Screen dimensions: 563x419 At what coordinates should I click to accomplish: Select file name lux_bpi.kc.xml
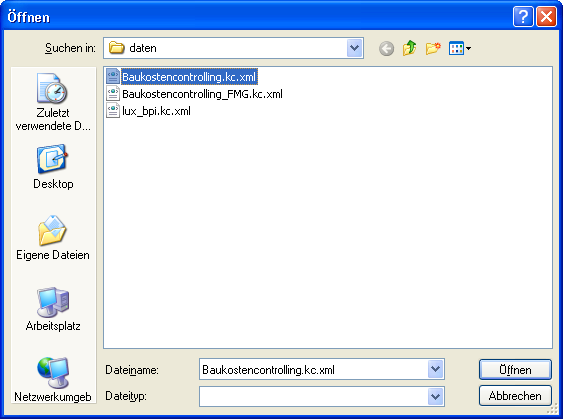156,111
